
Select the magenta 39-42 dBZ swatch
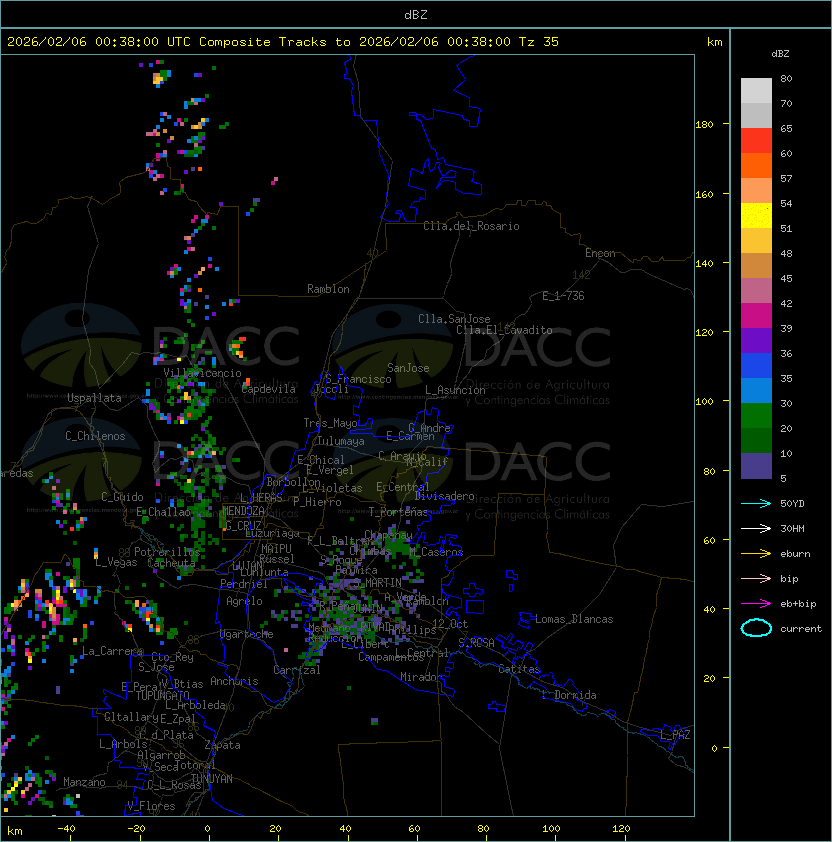click(756, 316)
